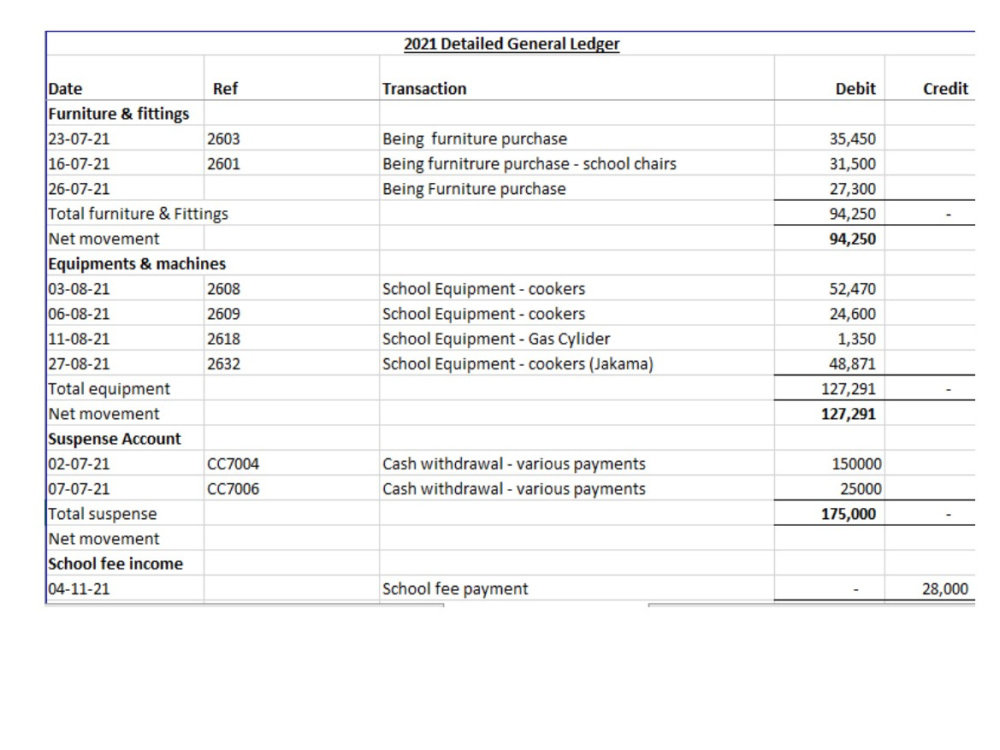Screen dimensions: 1000x750
Task: Select date cell 11-08-21
Action: point(79,339)
